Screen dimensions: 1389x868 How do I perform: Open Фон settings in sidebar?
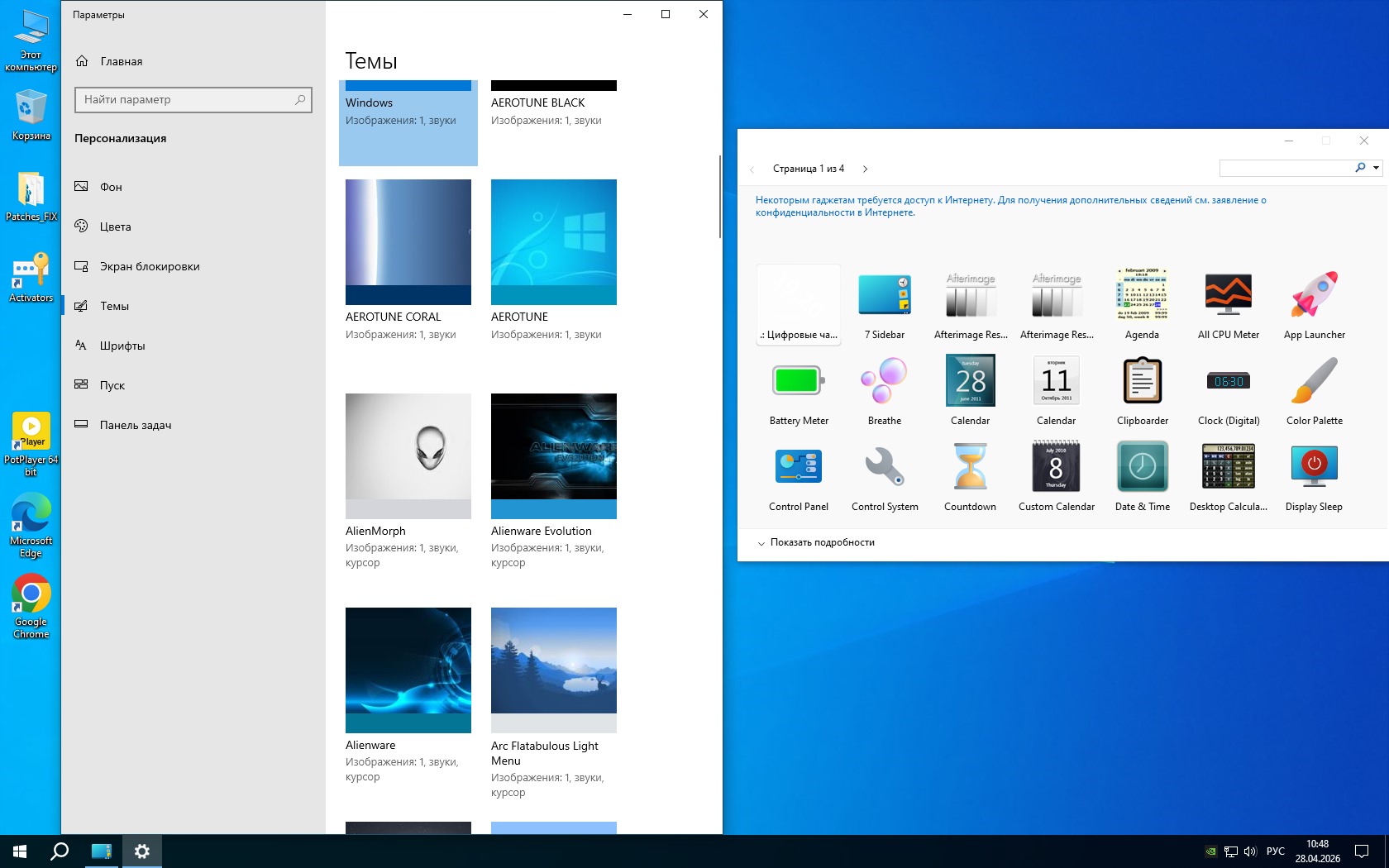(111, 187)
